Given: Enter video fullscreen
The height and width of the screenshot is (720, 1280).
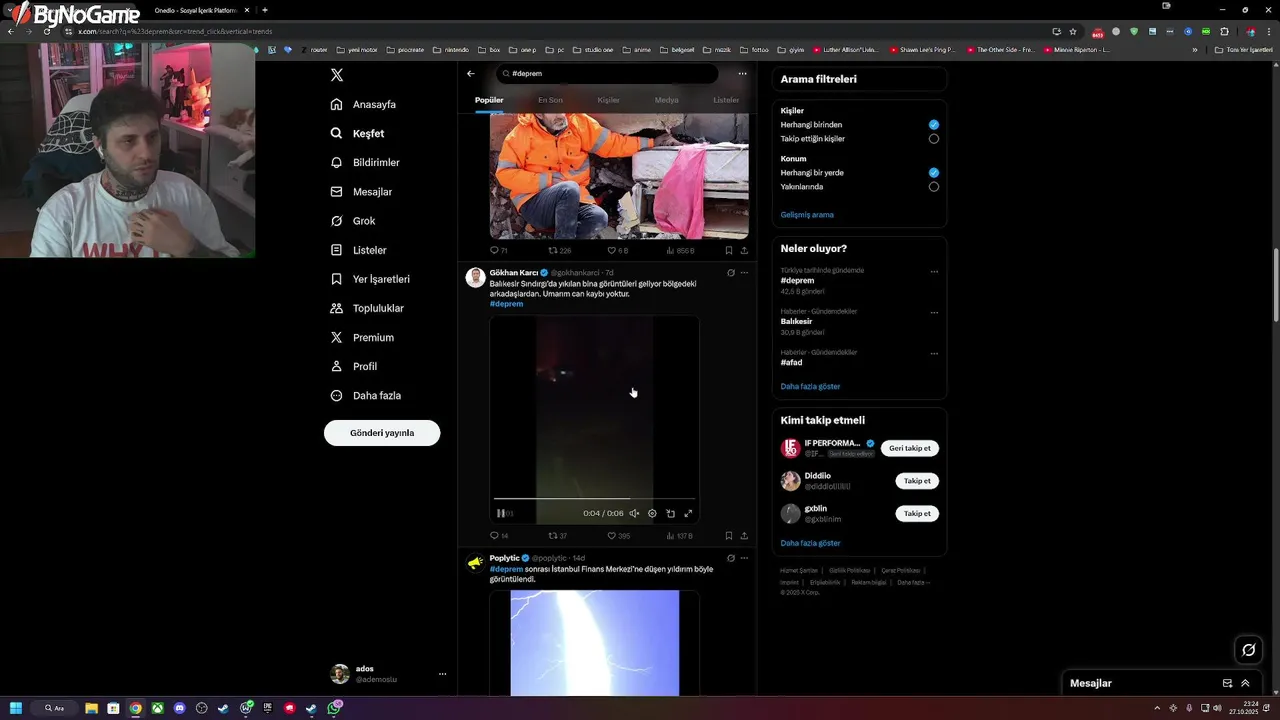Looking at the screenshot, I should pyautogui.click(x=688, y=513).
